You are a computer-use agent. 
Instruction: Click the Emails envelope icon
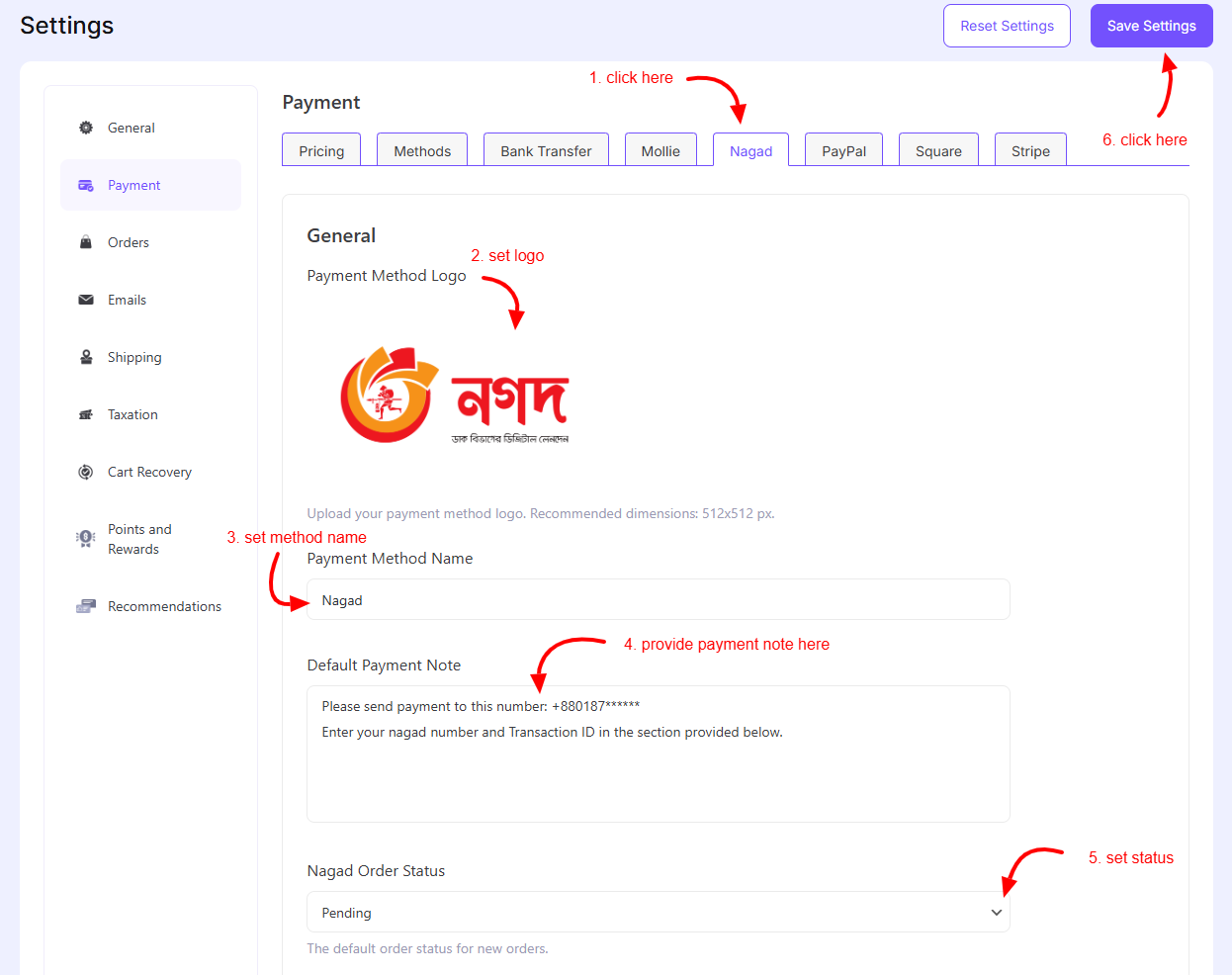tap(86, 300)
